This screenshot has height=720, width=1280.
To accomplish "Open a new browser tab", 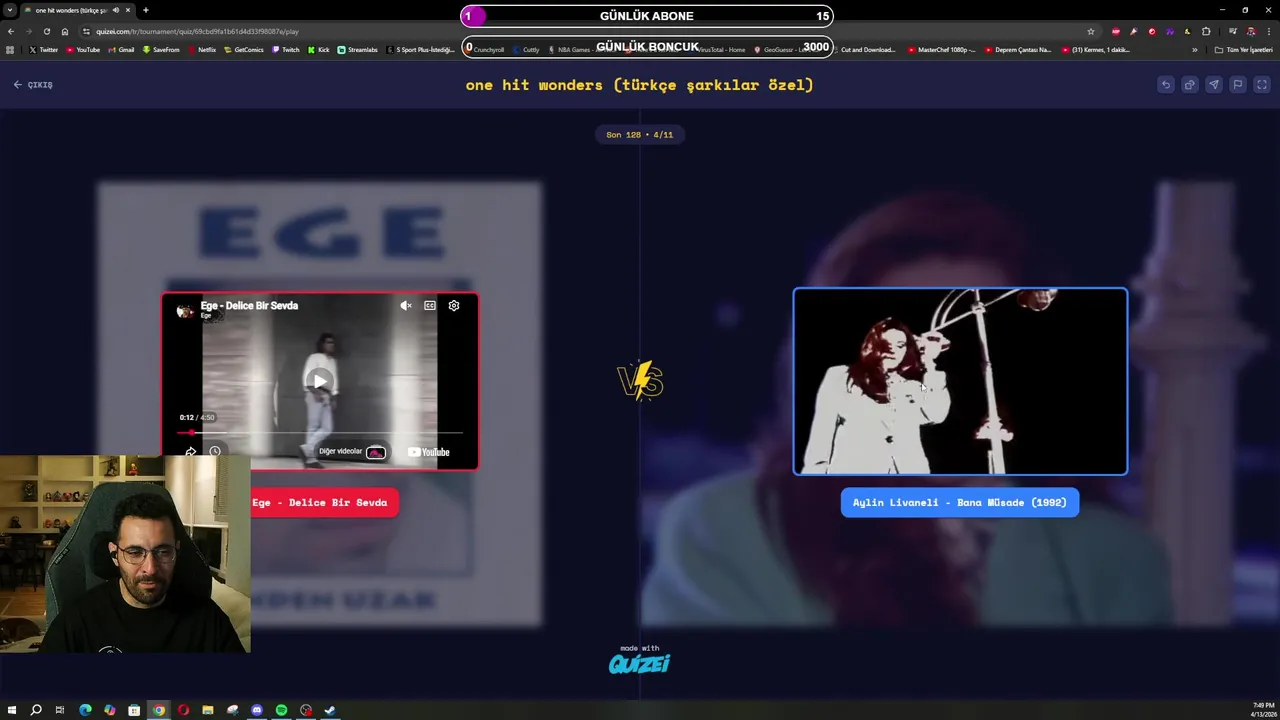I will tap(146, 10).
